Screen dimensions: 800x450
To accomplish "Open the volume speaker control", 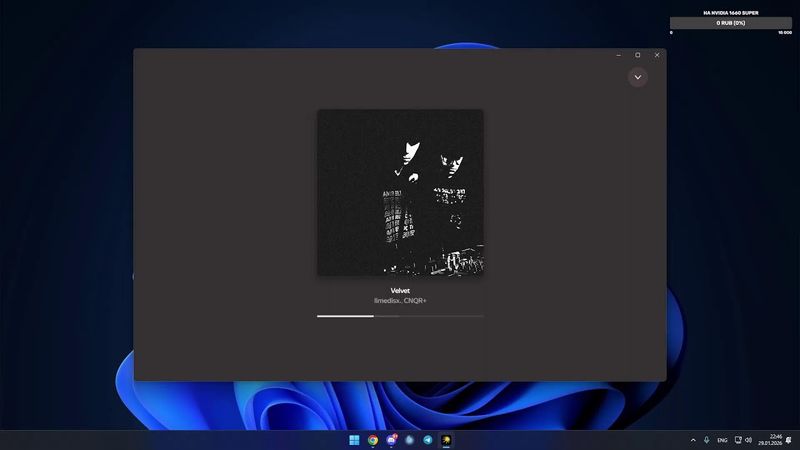I will point(749,440).
